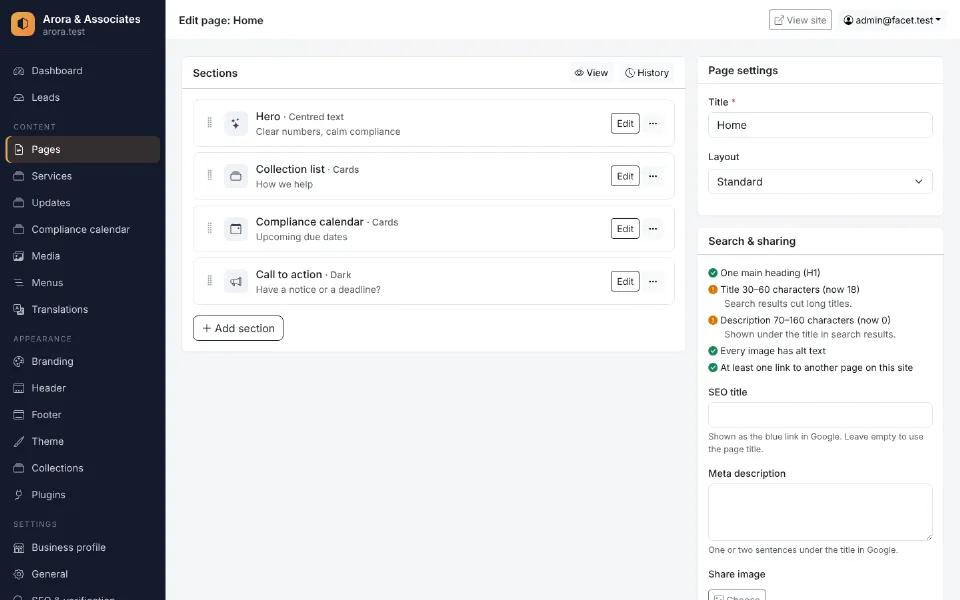Click the 'Edit page: Home' heading
This screenshot has height=600, width=960.
point(221,20)
